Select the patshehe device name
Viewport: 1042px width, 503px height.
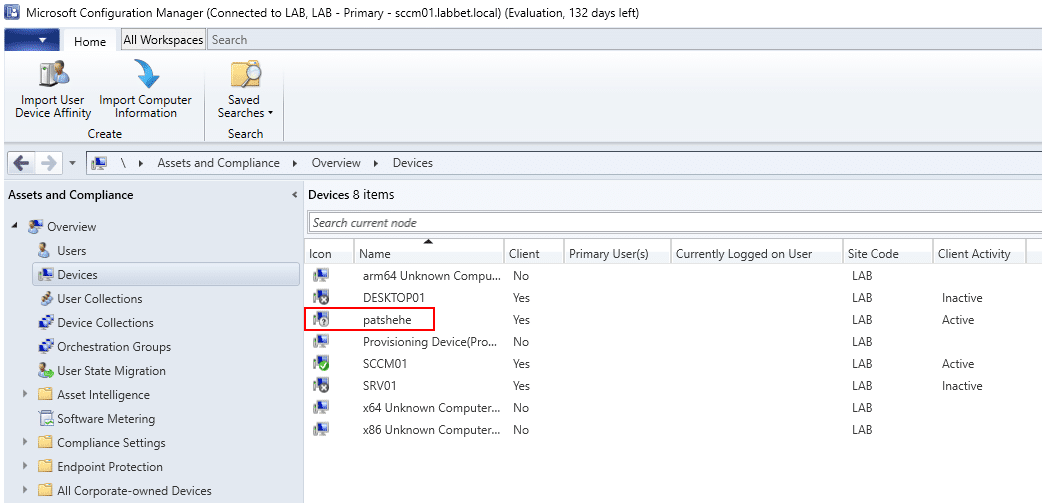coord(387,320)
